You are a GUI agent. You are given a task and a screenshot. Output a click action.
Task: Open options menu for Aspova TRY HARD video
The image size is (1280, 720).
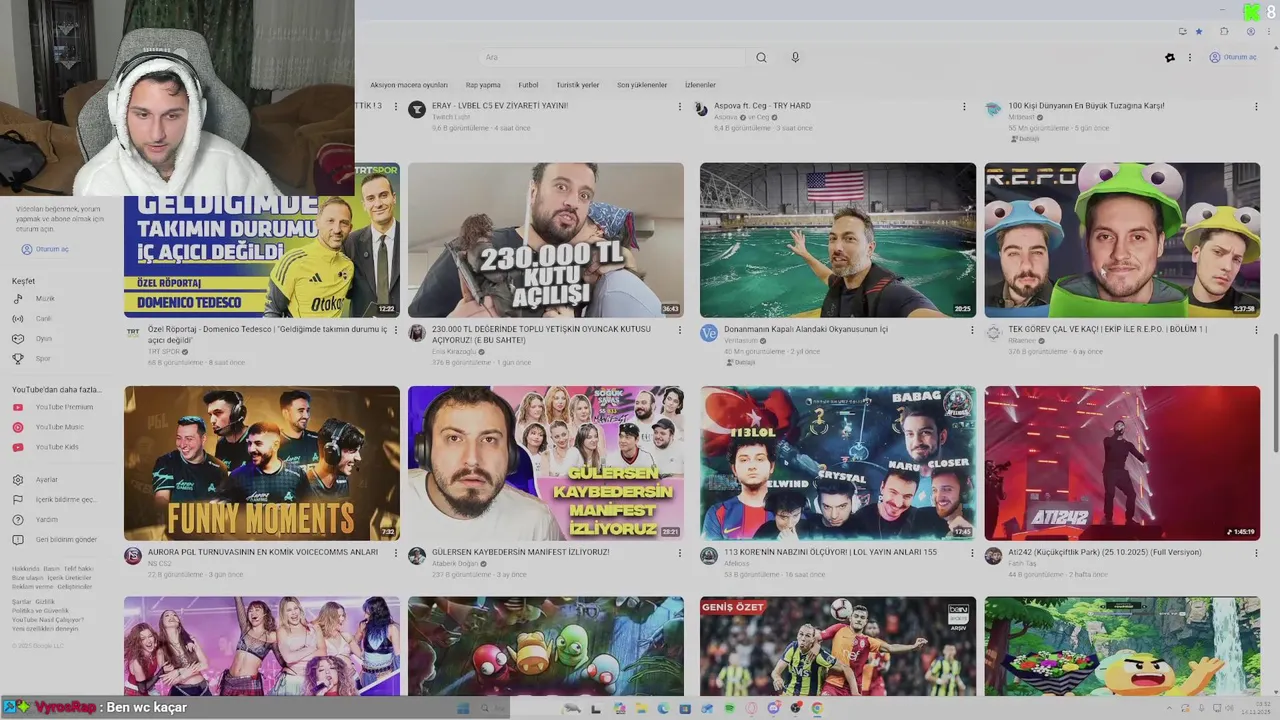[964, 106]
